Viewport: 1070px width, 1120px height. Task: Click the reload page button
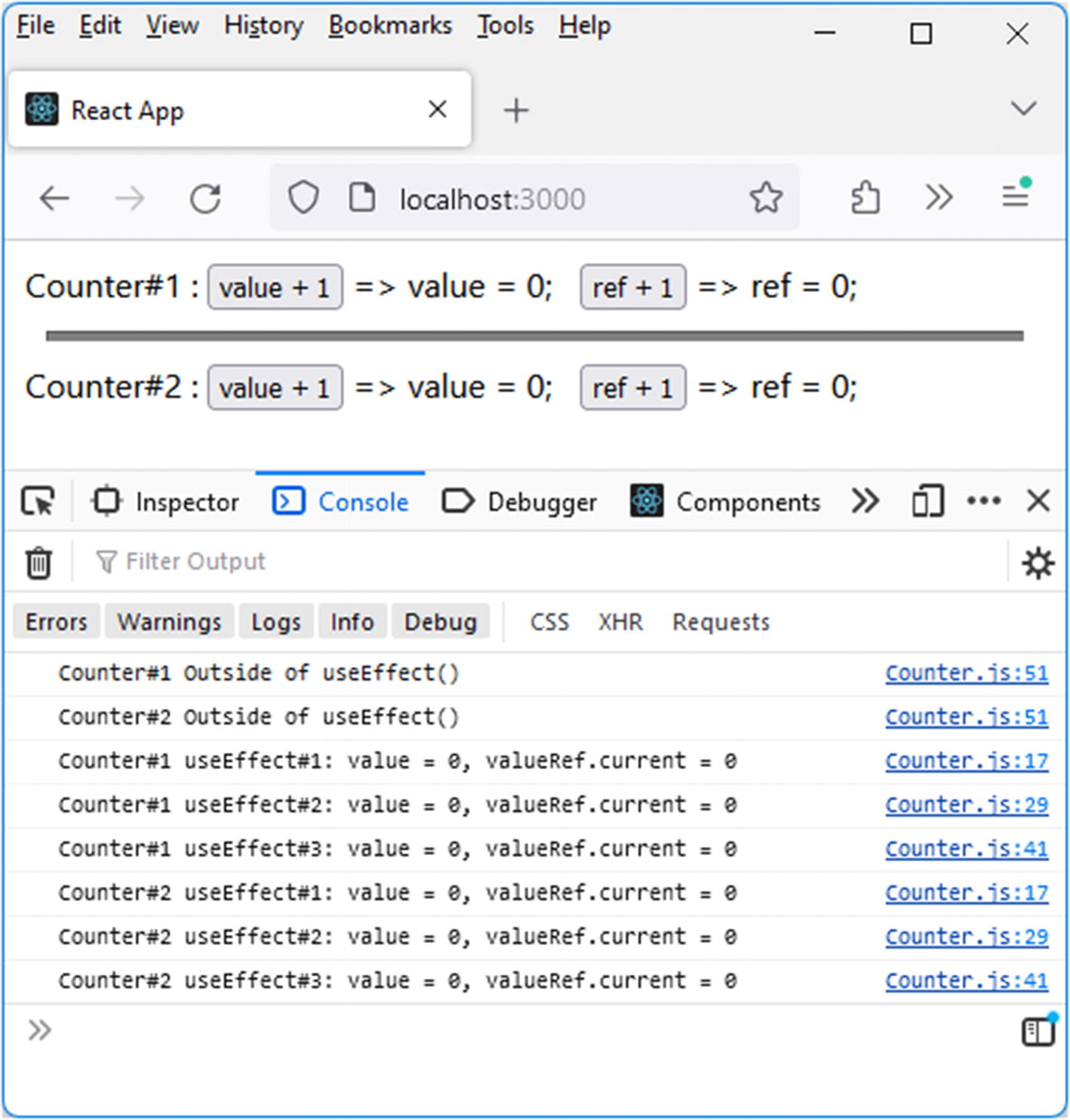[205, 199]
